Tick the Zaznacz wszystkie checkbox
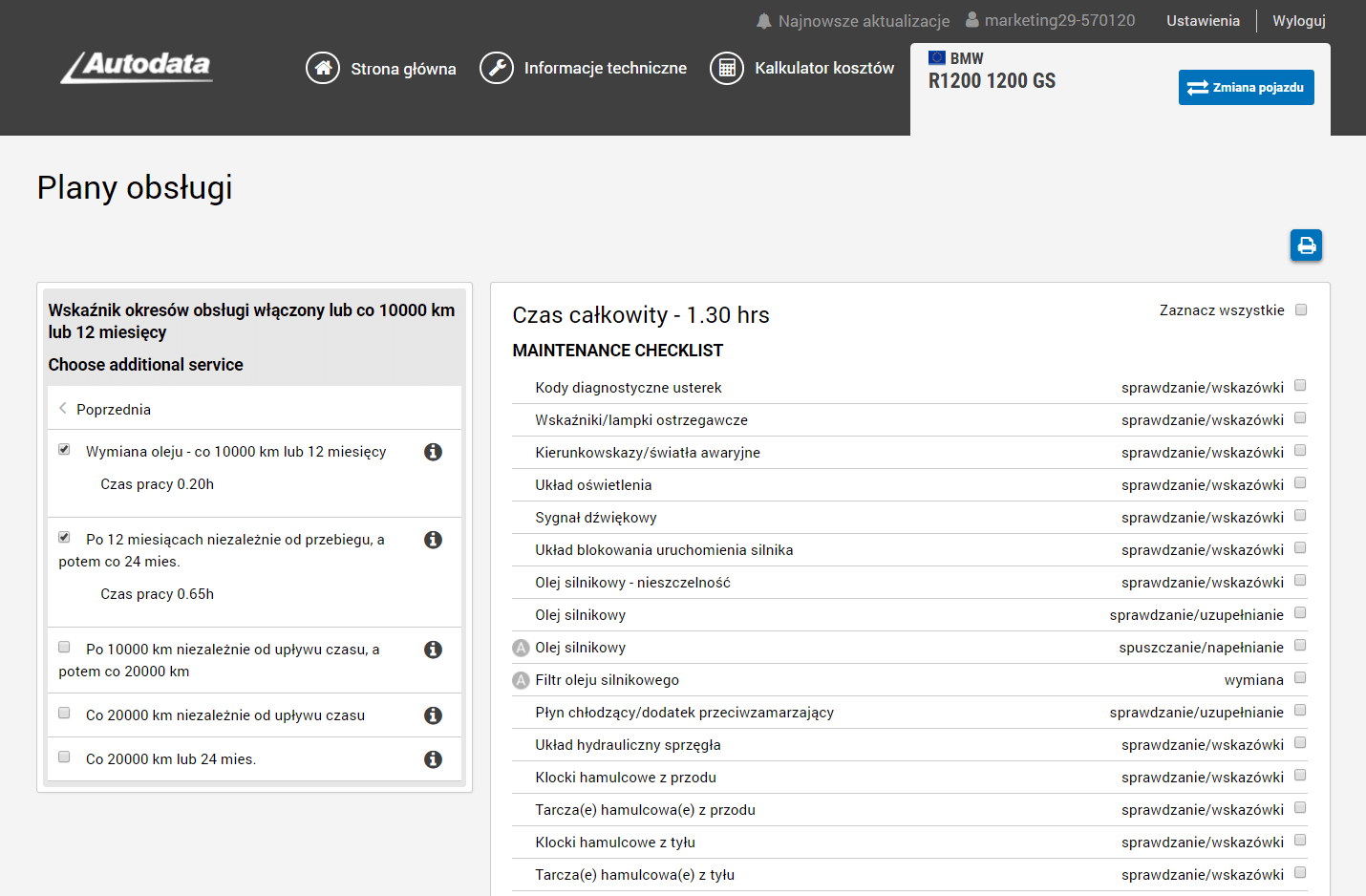Image resolution: width=1366 pixels, height=896 pixels. [1300, 309]
